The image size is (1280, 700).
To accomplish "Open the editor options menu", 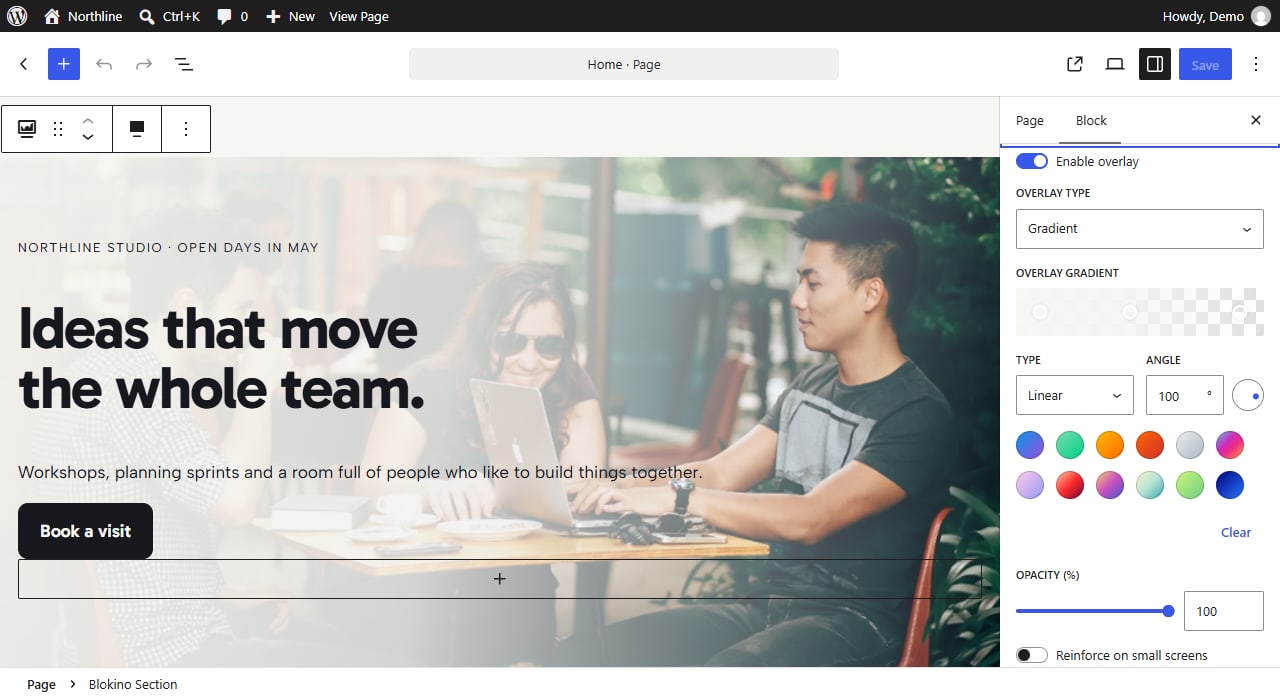I will 1256,64.
